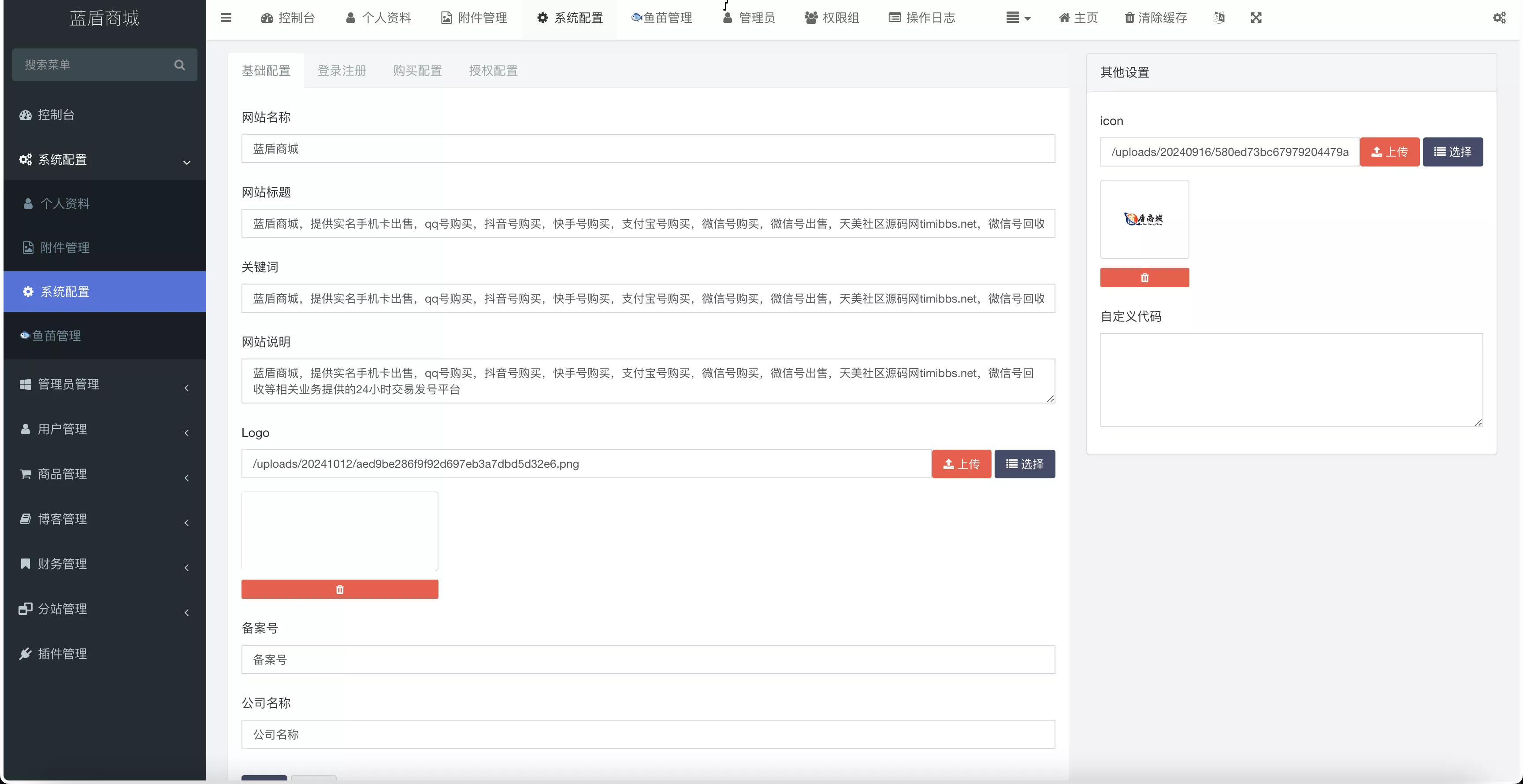Switch to the 登录注册 tab
Screen dimensions: 1523x784
[x=342, y=70]
